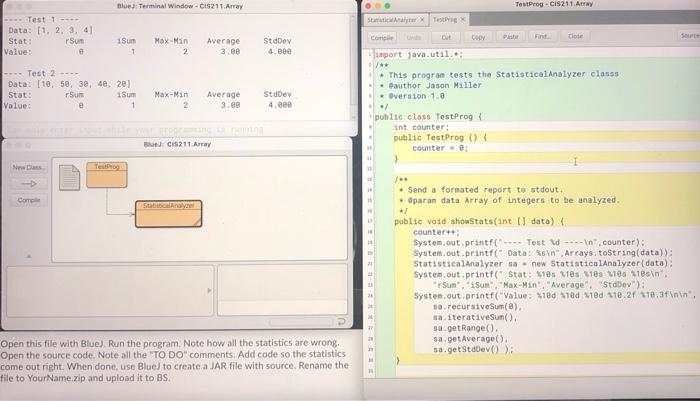
Task: Click the 'counter = 0;' line in the code
Action: (440, 148)
